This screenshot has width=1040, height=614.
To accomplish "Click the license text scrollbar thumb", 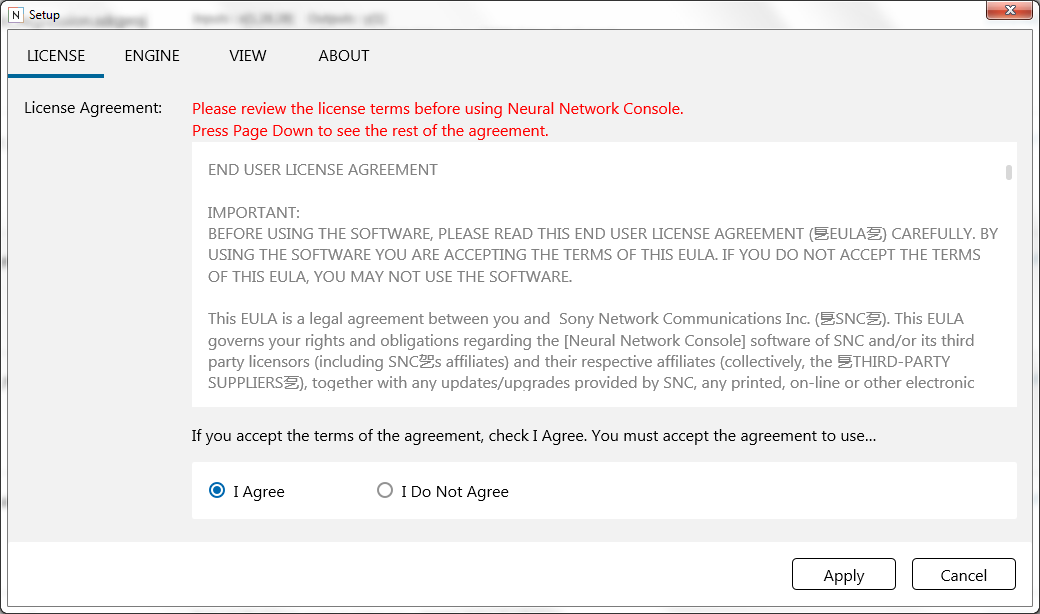I will coord(1008,172).
